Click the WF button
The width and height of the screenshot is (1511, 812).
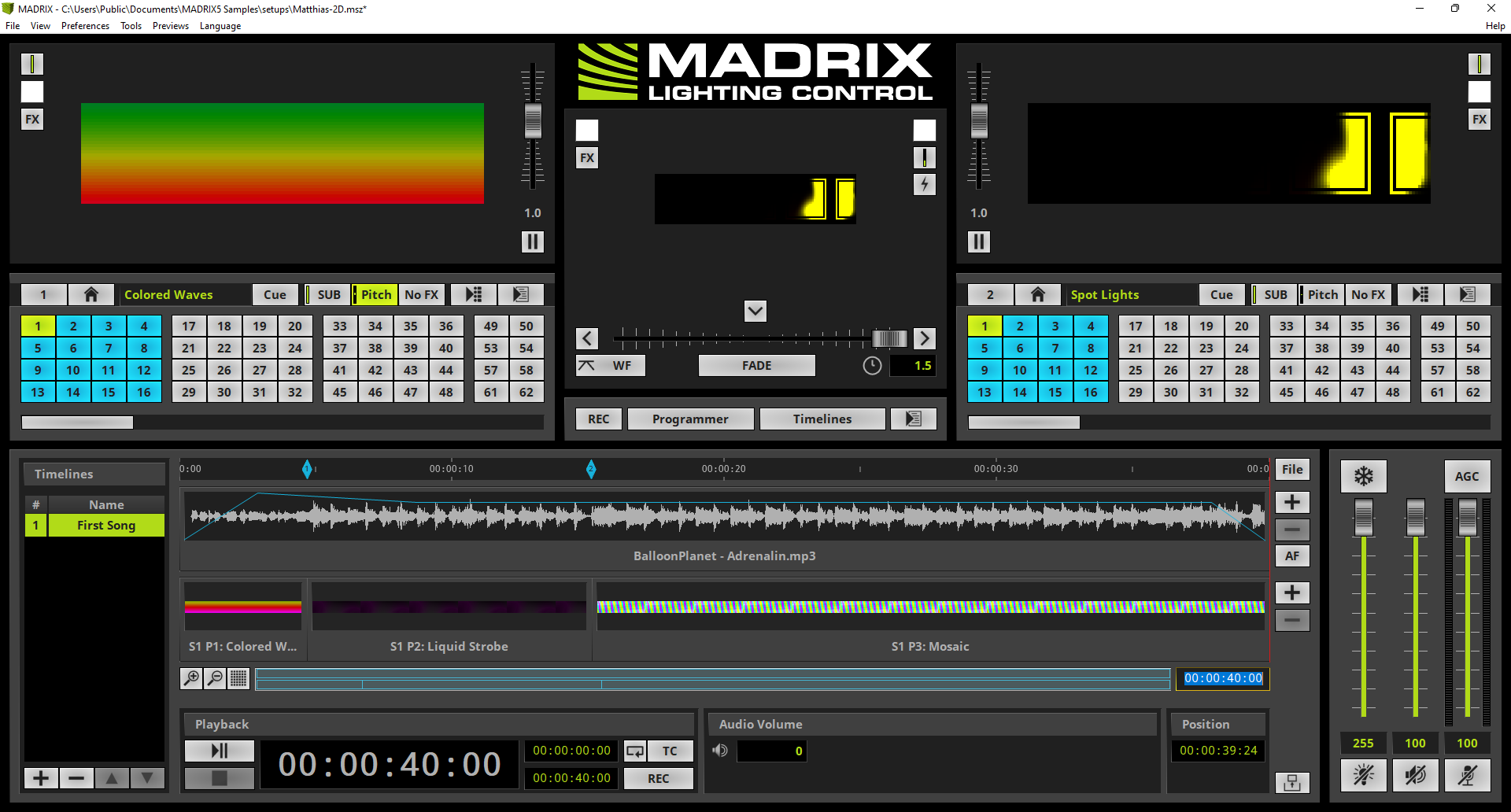[611, 366]
